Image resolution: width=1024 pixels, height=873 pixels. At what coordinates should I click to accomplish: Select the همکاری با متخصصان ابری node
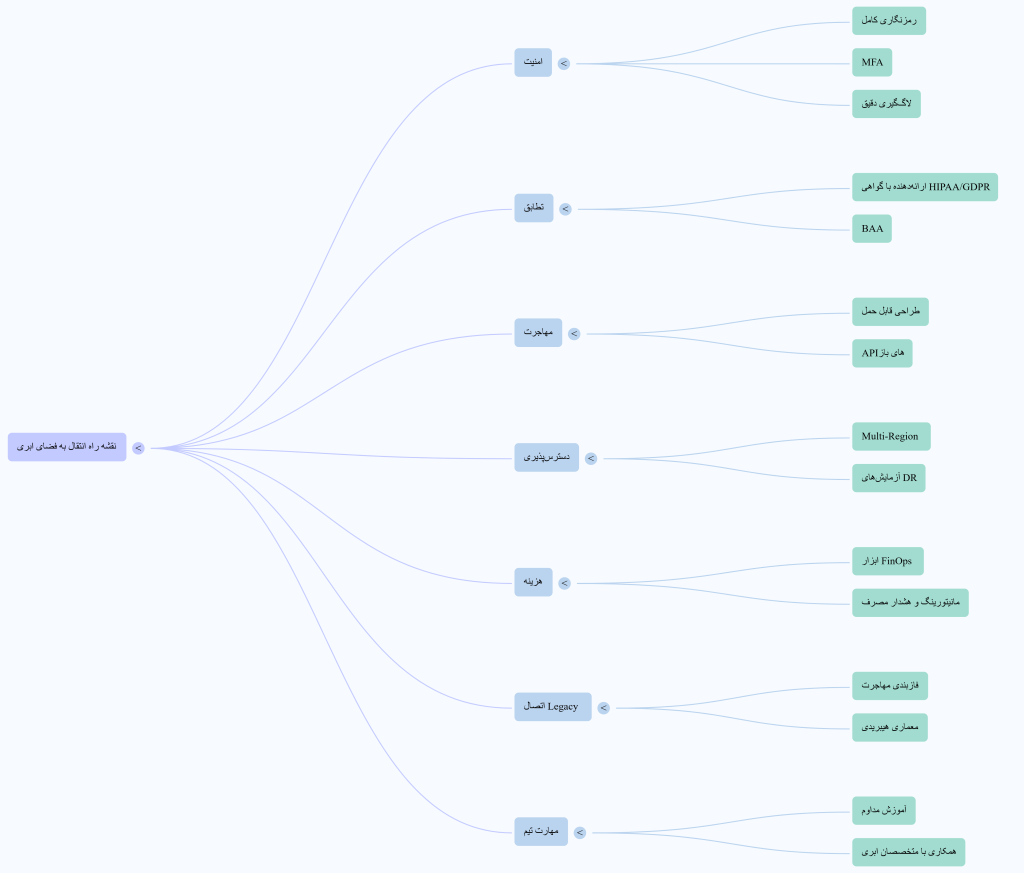click(908, 852)
